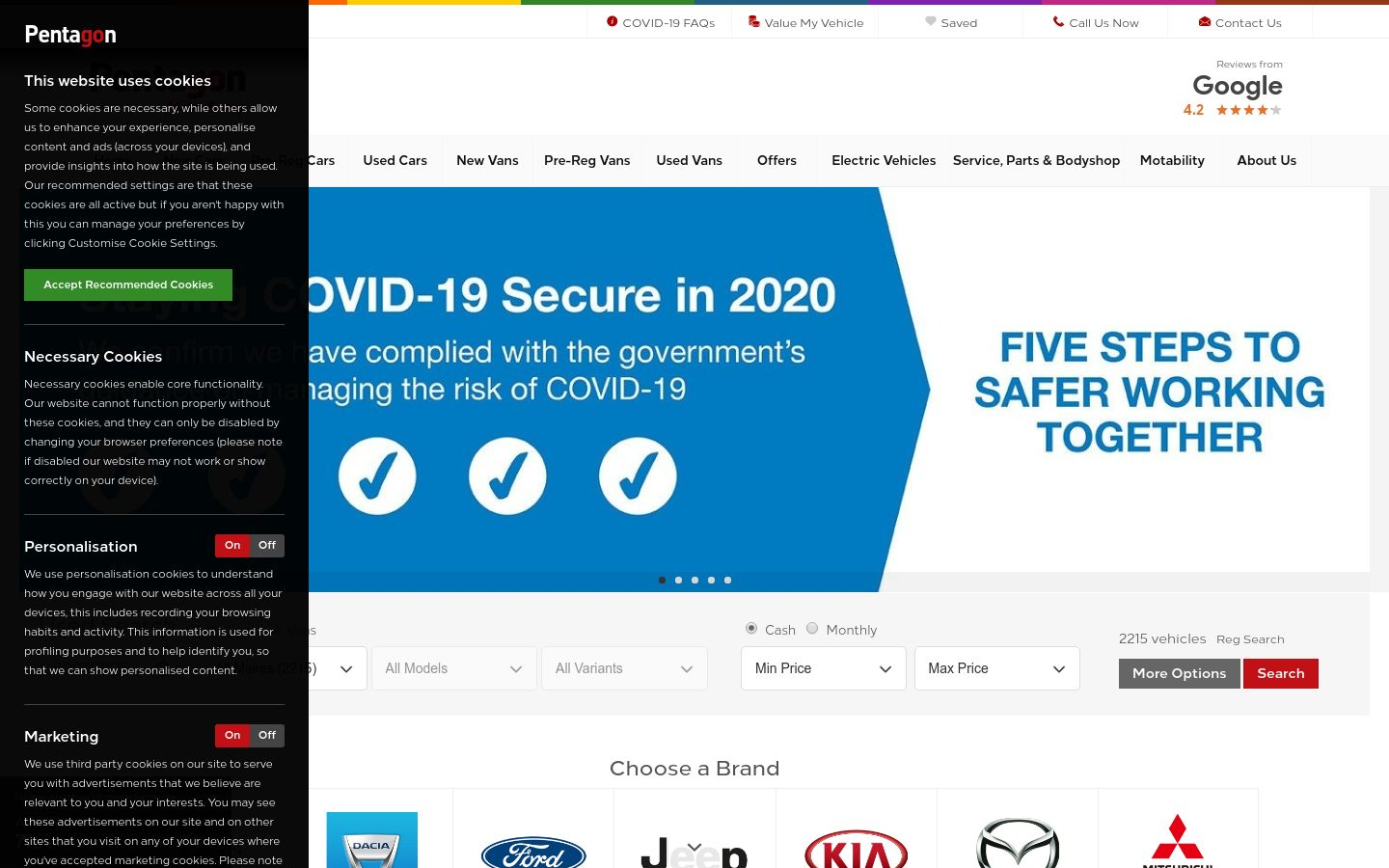The width and height of the screenshot is (1389, 868).
Task: Go to fourth carousel slide dot
Action: tap(711, 580)
